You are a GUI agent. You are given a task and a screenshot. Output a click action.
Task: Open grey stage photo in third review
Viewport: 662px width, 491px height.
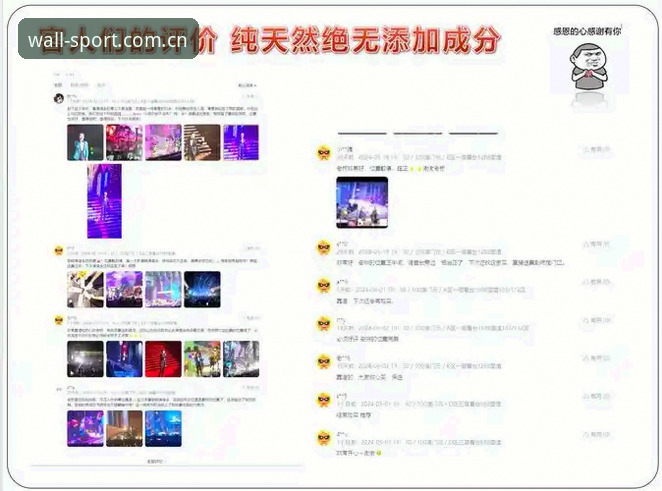[x=241, y=359]
